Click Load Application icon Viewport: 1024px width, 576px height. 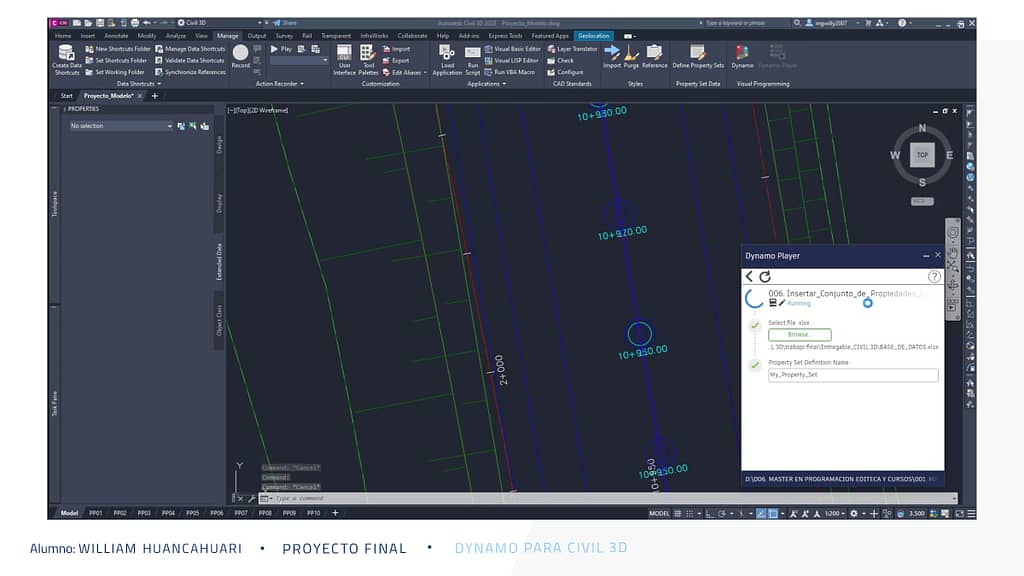(x=447, y=59)
